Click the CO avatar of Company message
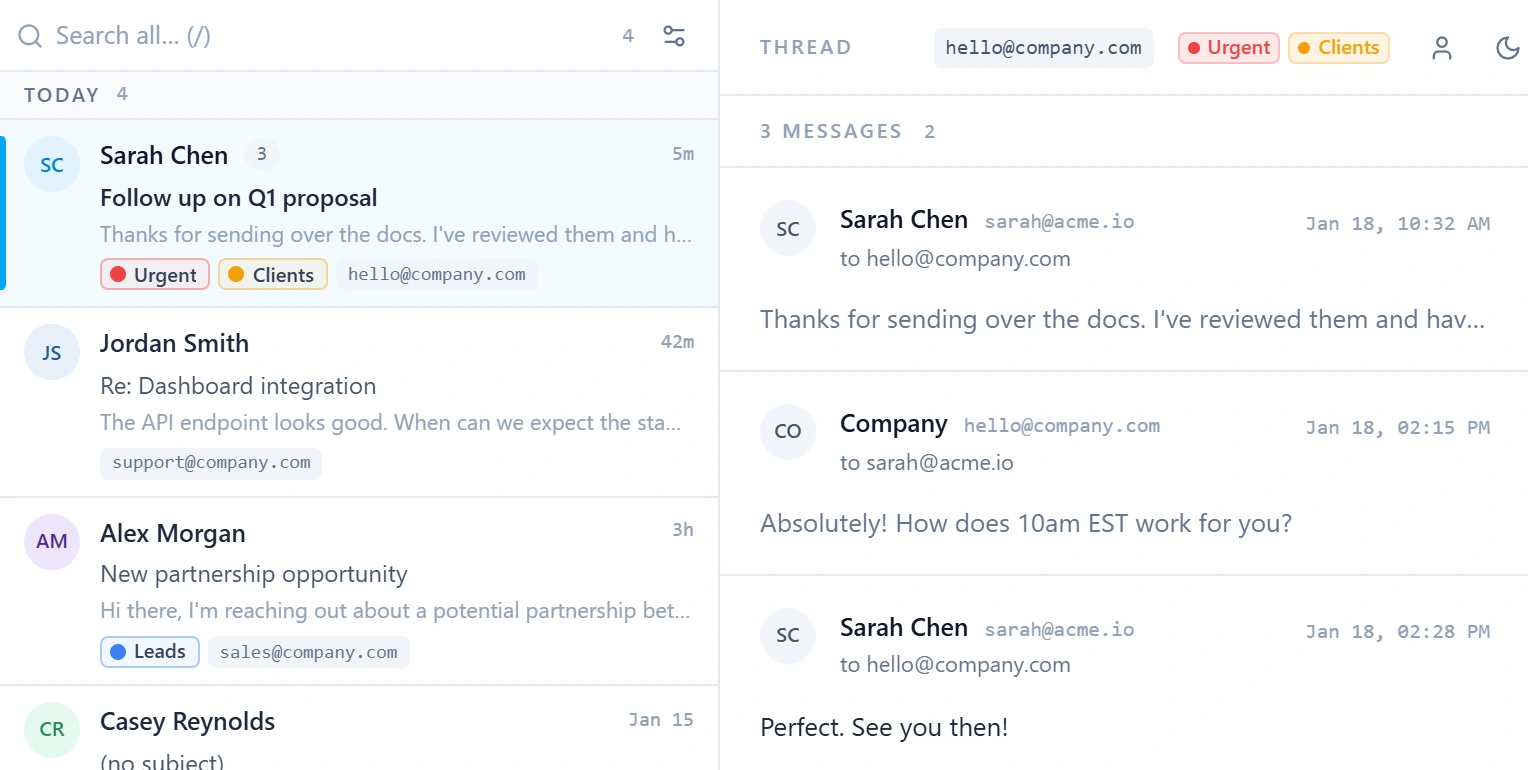 [788, 432]
